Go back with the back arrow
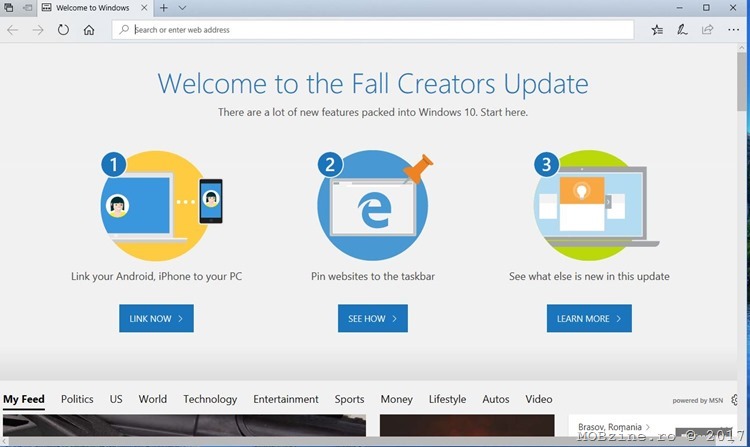The width and height of the screenshot is (750, 447). tap(12, 30)
